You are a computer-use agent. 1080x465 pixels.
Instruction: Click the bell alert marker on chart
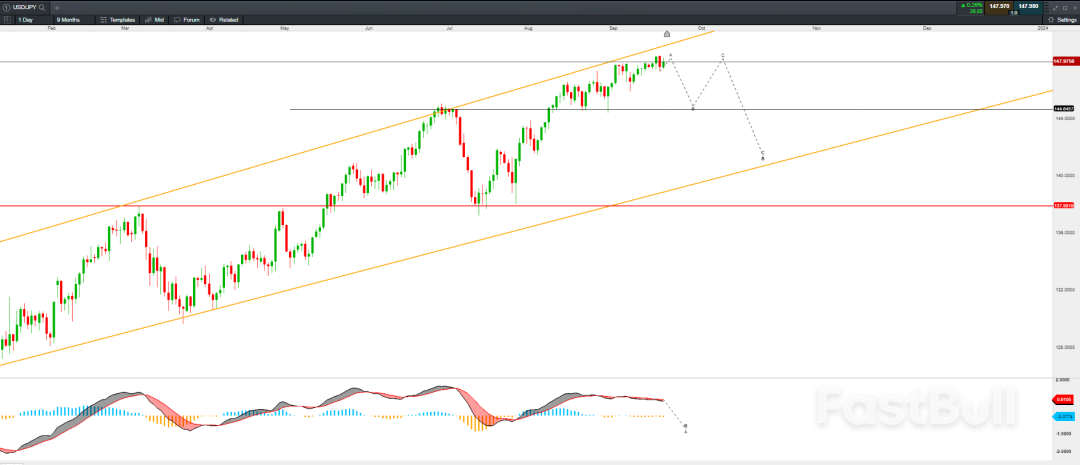pyautogui.click(x=668, y=34)
